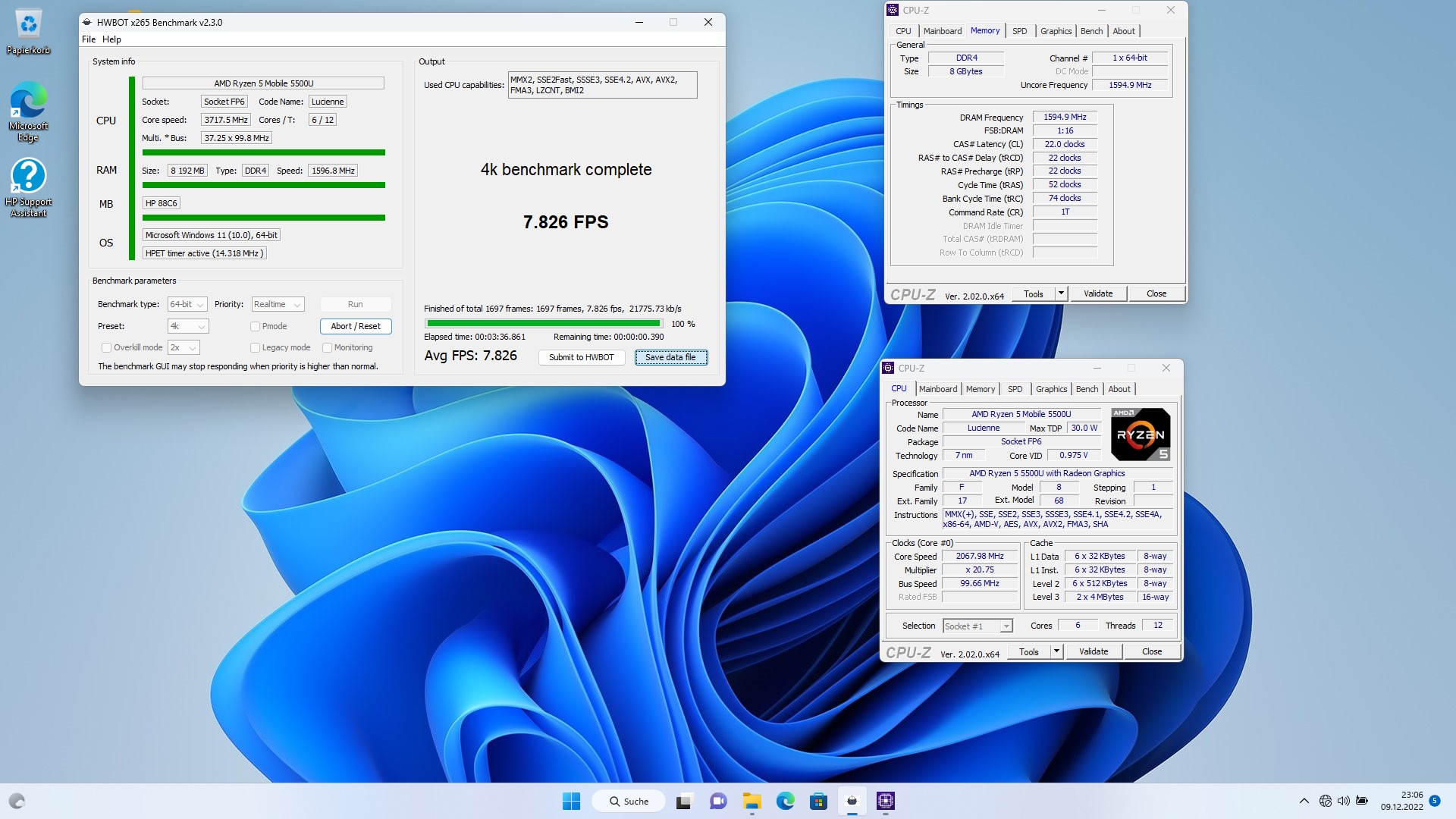Click Tools button in upper CPU-Z window
The height and width of the screenshot is (819, 1456).
tap(1033, 293)
